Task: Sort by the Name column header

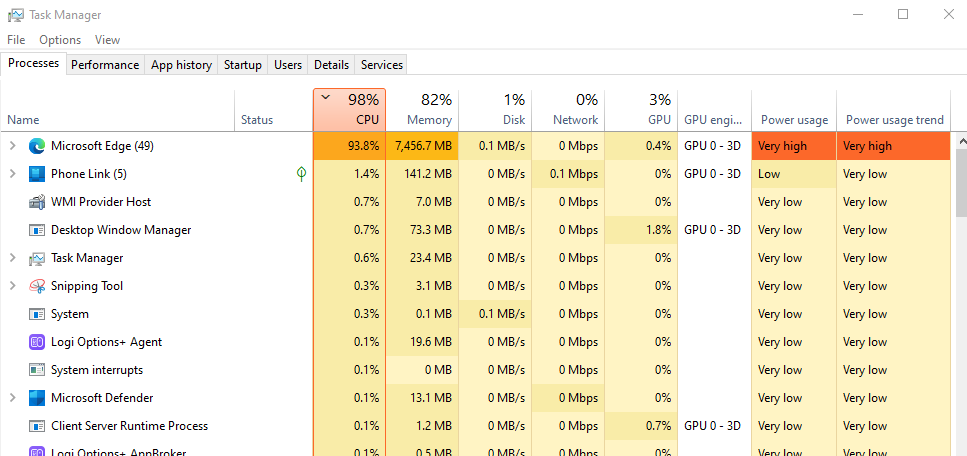Action: coord(118,110)
